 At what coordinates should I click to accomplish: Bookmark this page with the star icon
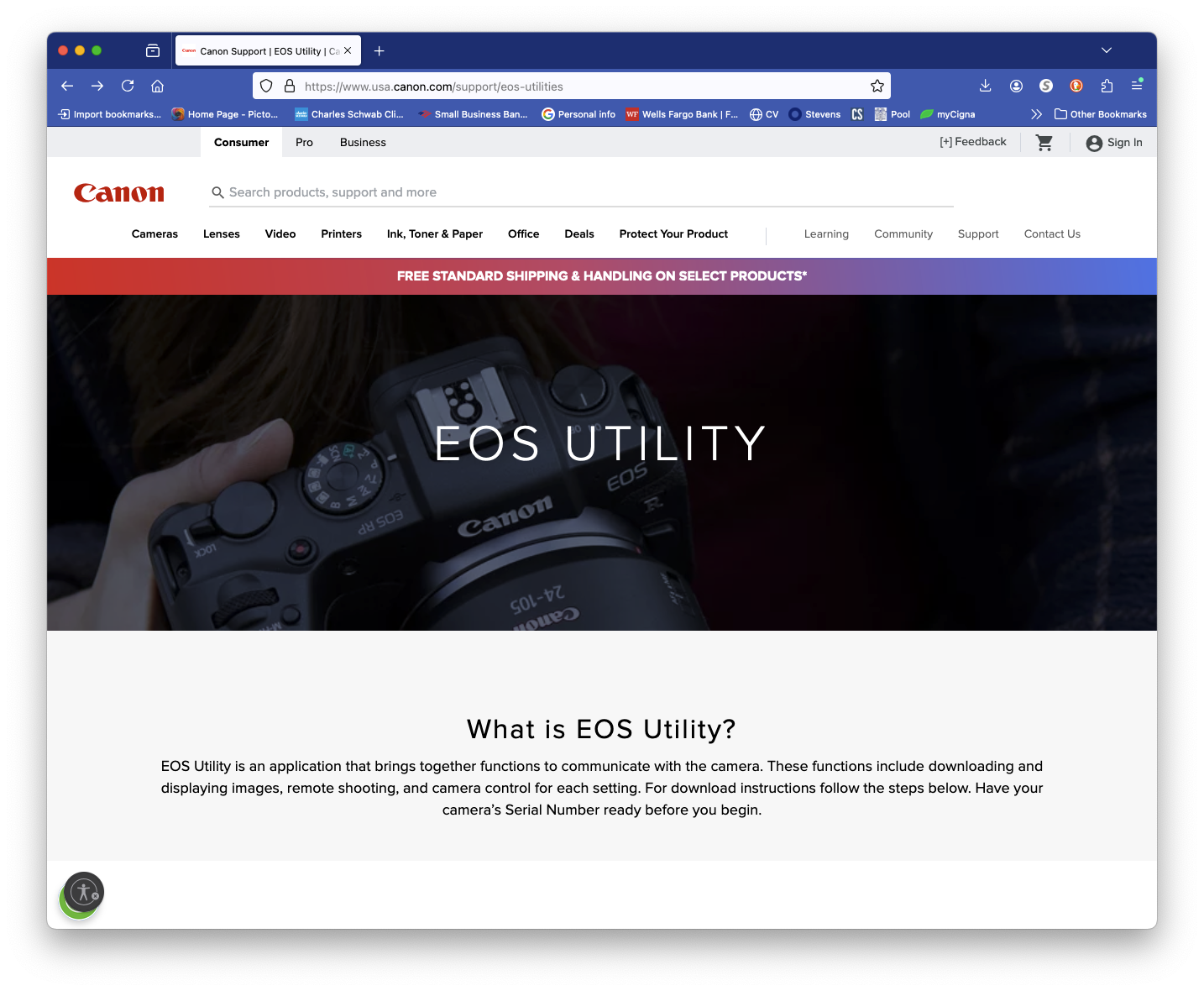tap(877, 86)
